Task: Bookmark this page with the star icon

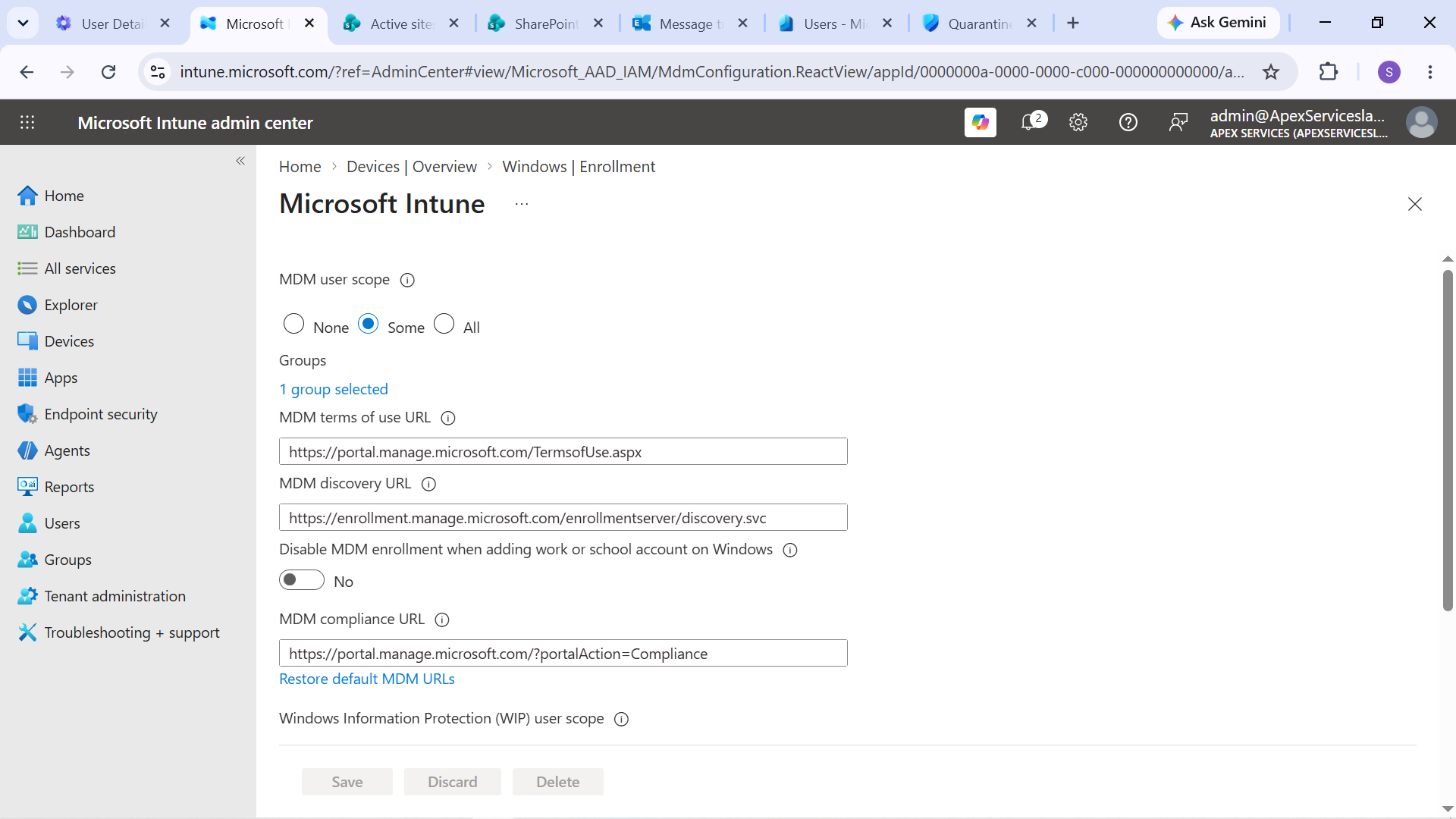Action: coord(1271,72)
